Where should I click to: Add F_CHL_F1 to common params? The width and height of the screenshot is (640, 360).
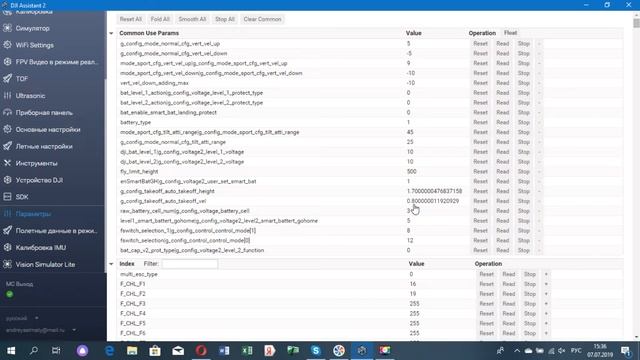click(546, 284)
